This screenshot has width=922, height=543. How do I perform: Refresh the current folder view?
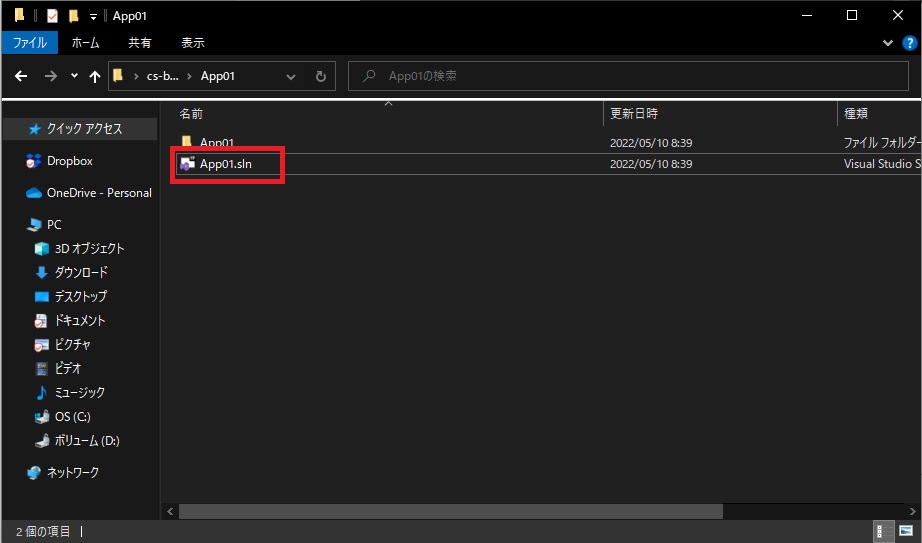[320, 76]
